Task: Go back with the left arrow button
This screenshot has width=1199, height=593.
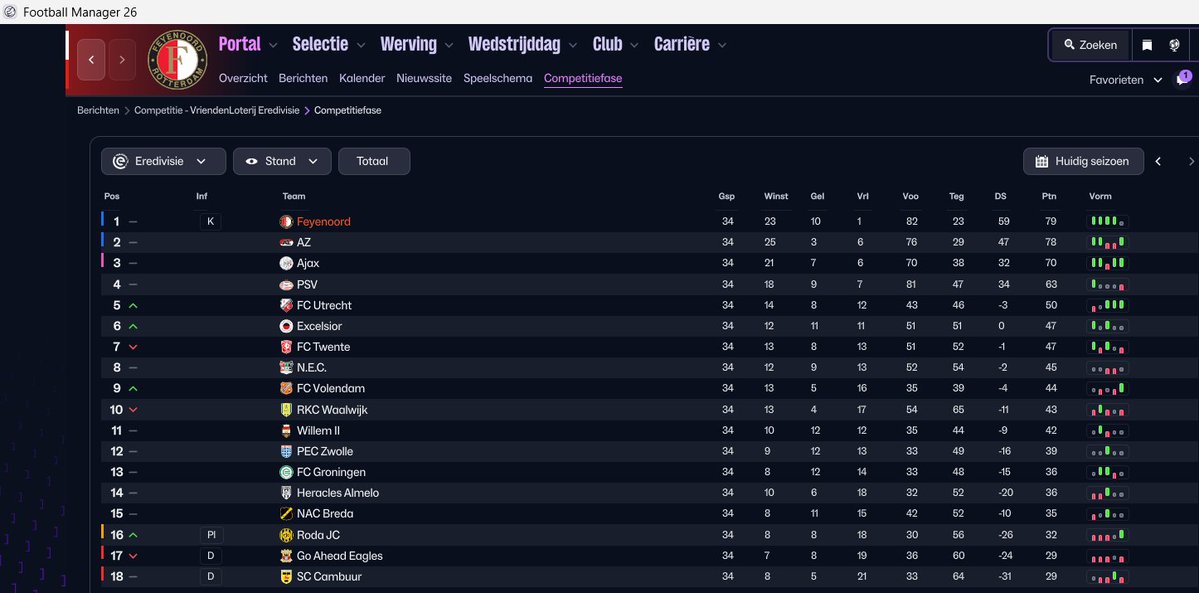Action: 91,60
